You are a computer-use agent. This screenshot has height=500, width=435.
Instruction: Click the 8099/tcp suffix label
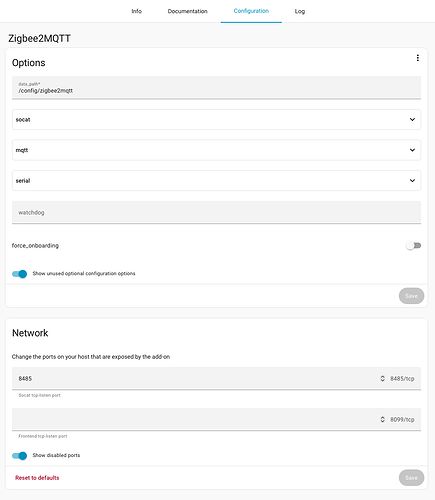402,419
